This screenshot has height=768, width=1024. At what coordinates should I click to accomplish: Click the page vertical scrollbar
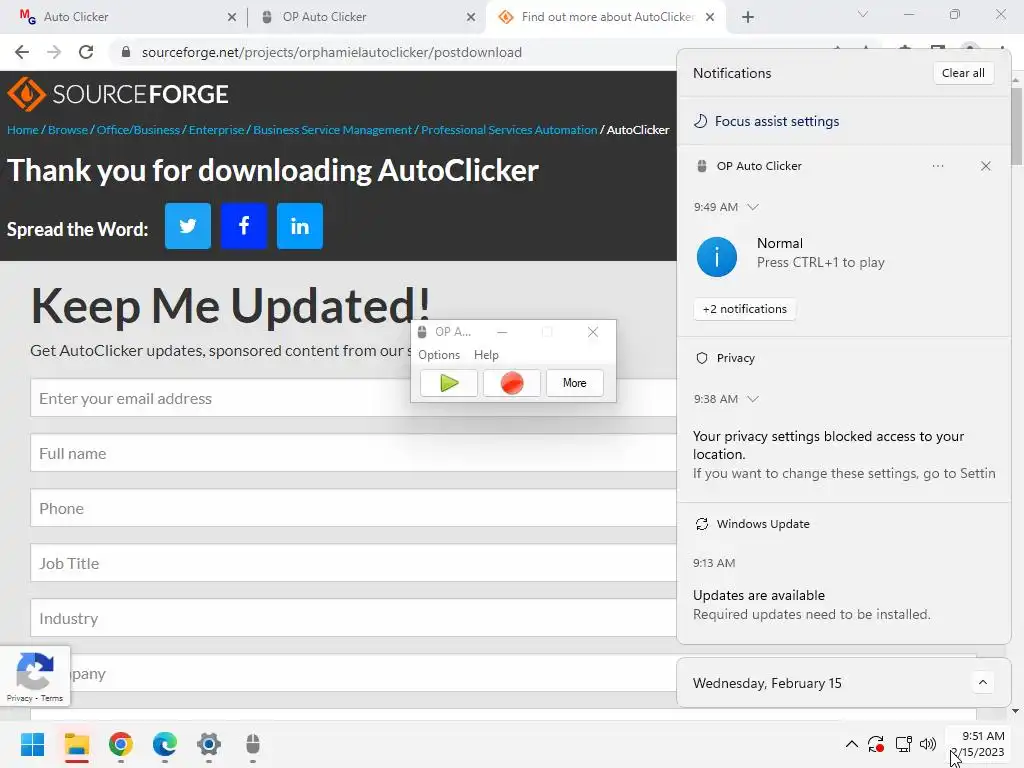coord(1017,126)
